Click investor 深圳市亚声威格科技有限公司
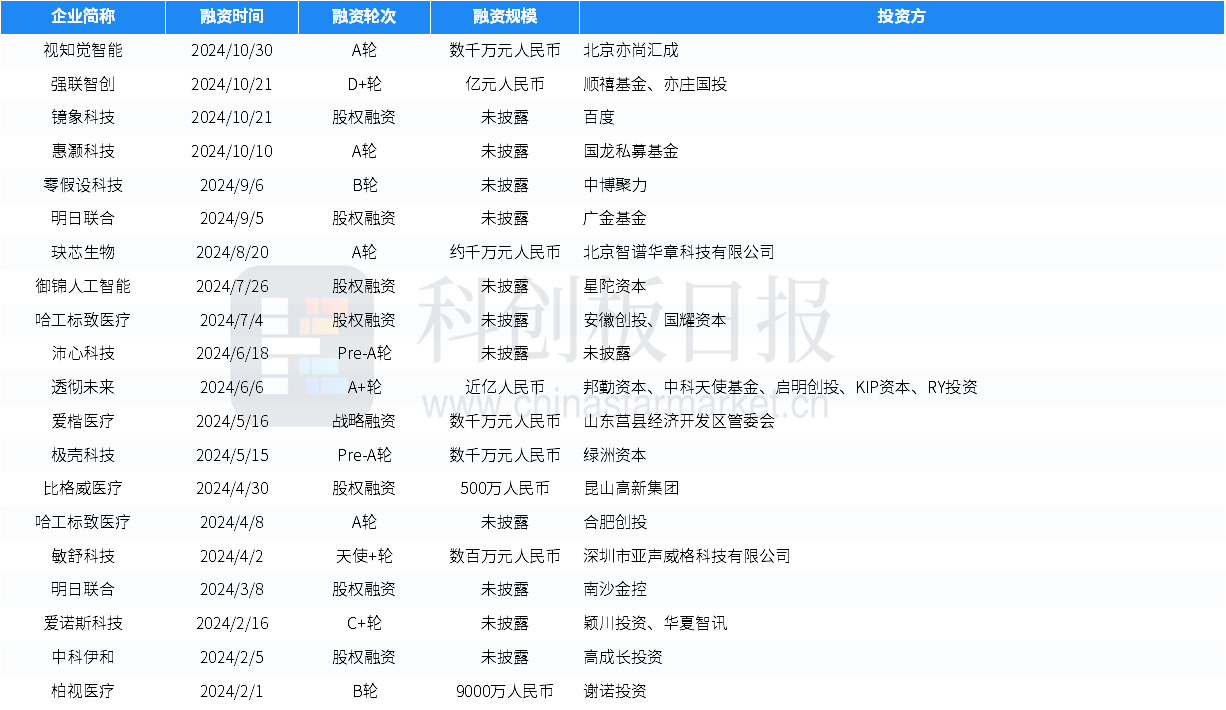Screen dimensions: 1226x710 pyautogui.click(x=687, y=556)
